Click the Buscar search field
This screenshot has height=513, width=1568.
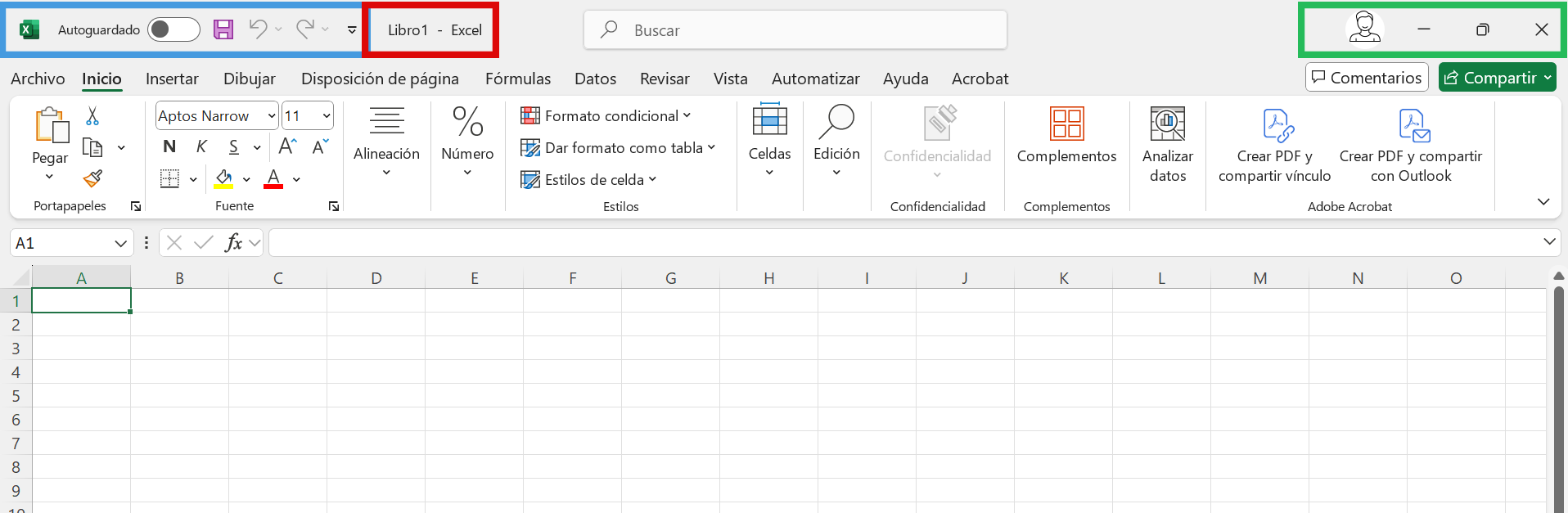click(794, 30)
